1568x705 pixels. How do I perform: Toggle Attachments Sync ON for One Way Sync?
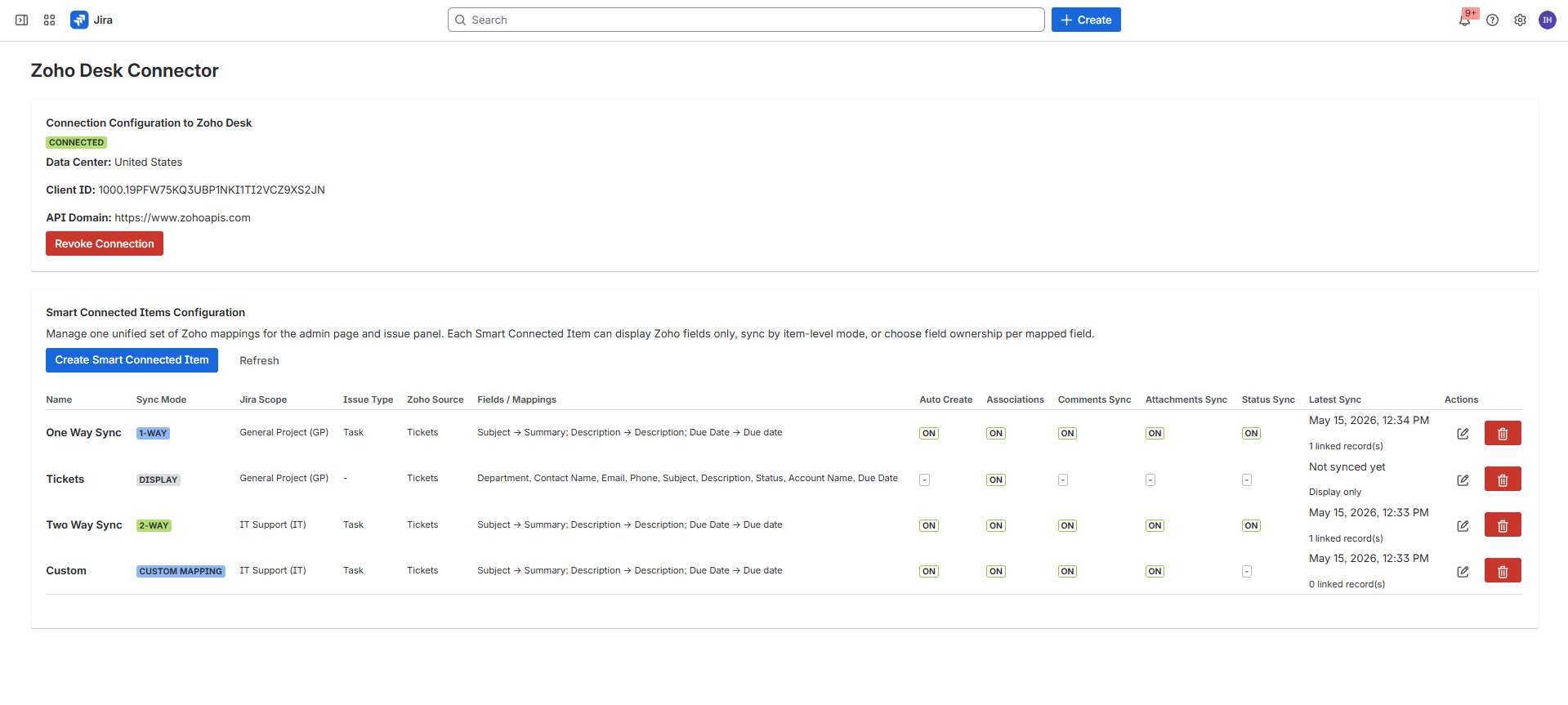point(1155,434)
